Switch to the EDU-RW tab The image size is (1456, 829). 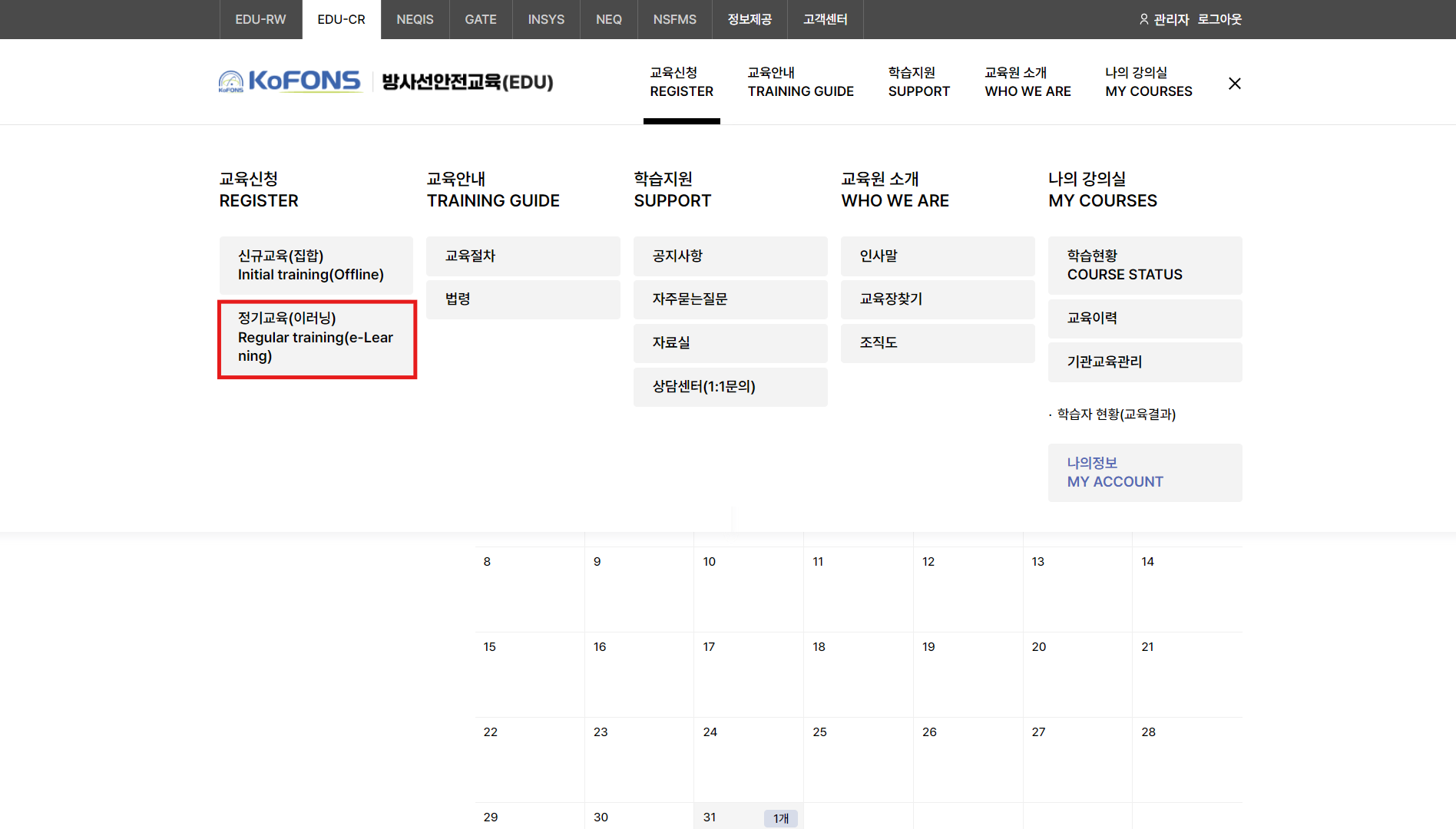click(x=260, y=19)
